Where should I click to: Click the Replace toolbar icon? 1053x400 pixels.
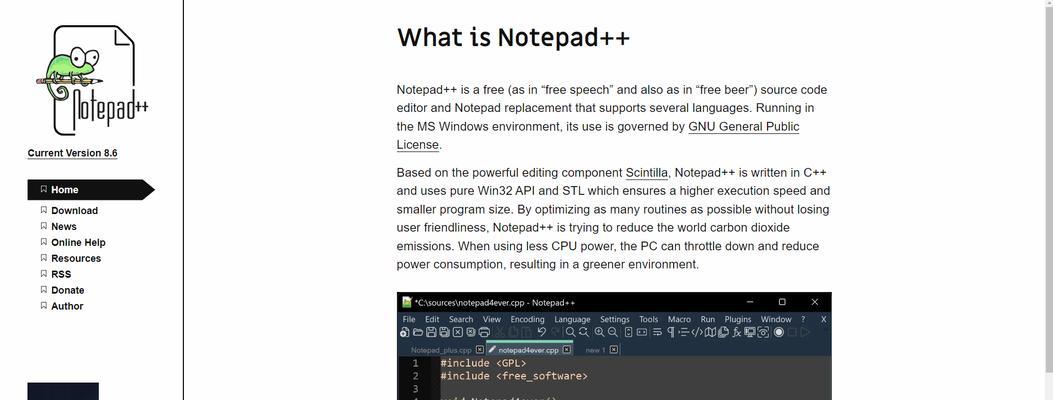584,332
